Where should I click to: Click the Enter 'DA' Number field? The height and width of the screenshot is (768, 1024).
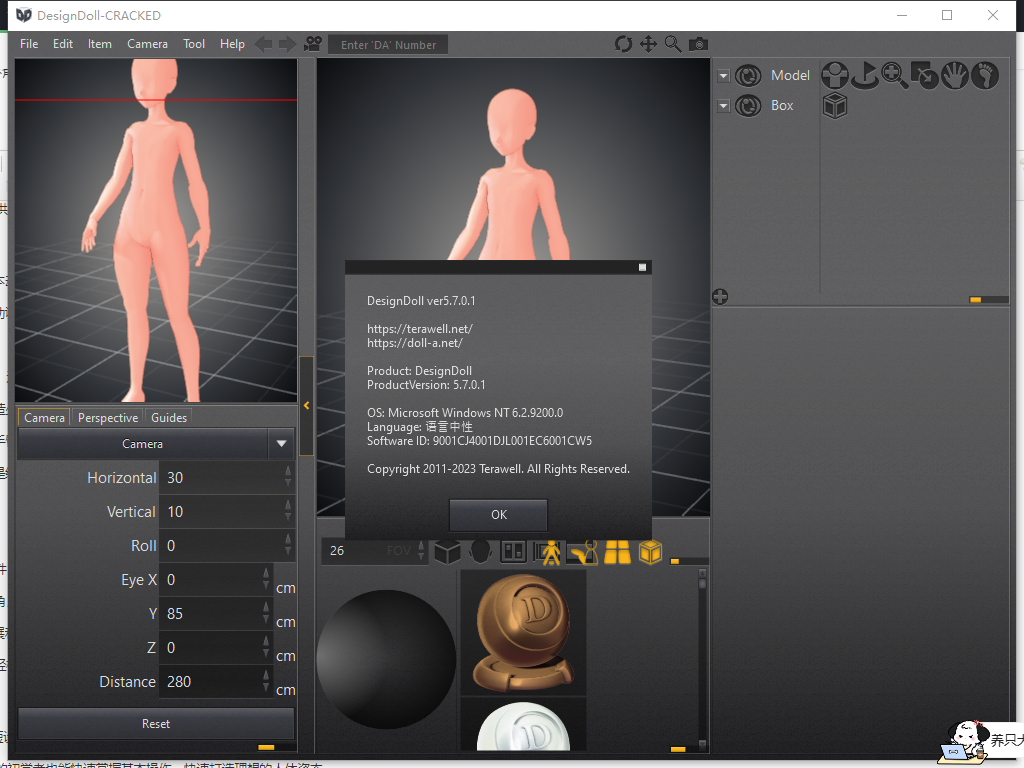[388, 45]
